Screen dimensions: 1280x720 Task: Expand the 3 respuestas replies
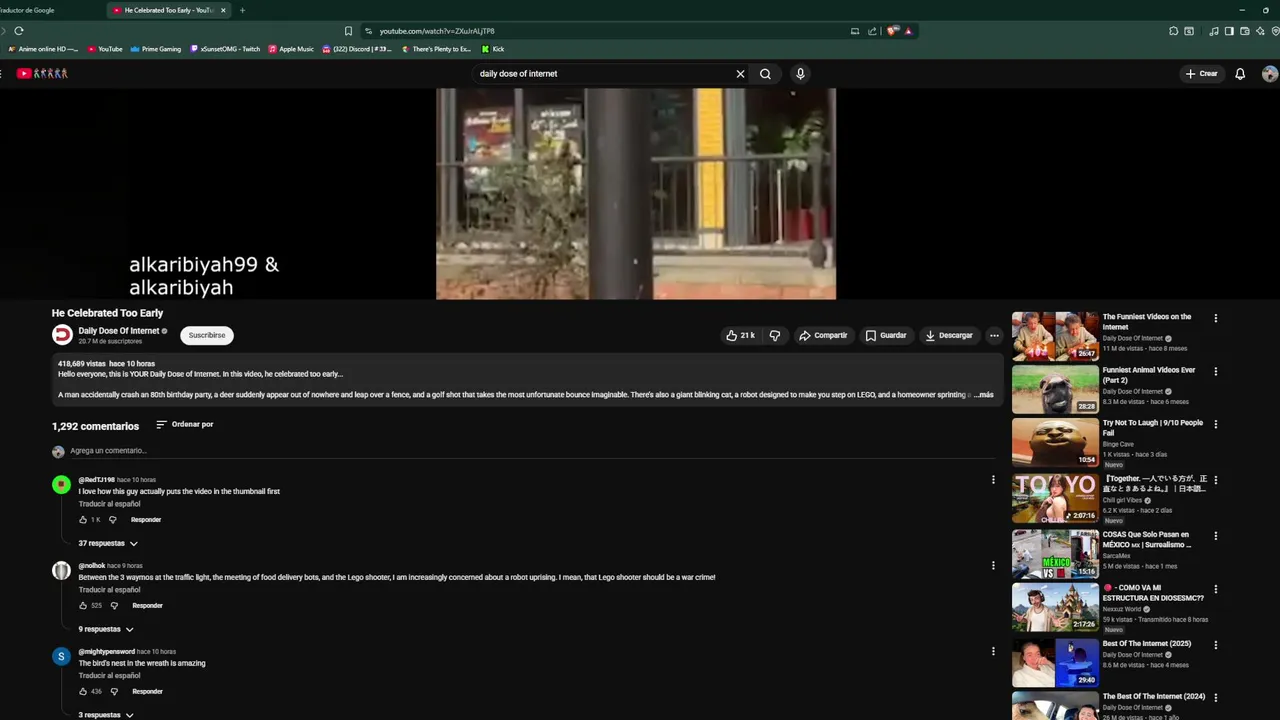point(106,715)
